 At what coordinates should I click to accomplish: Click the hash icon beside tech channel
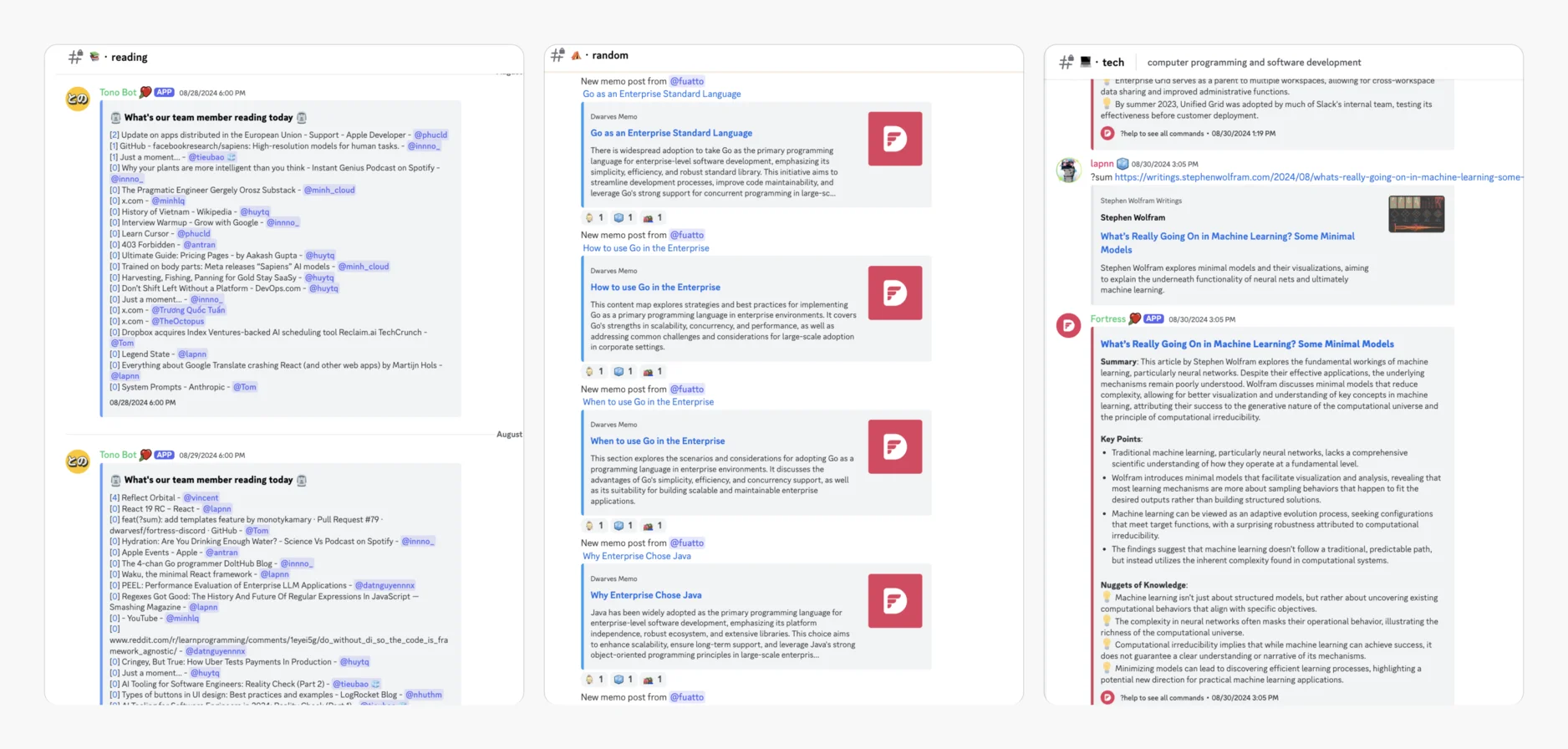point(1066,62)
